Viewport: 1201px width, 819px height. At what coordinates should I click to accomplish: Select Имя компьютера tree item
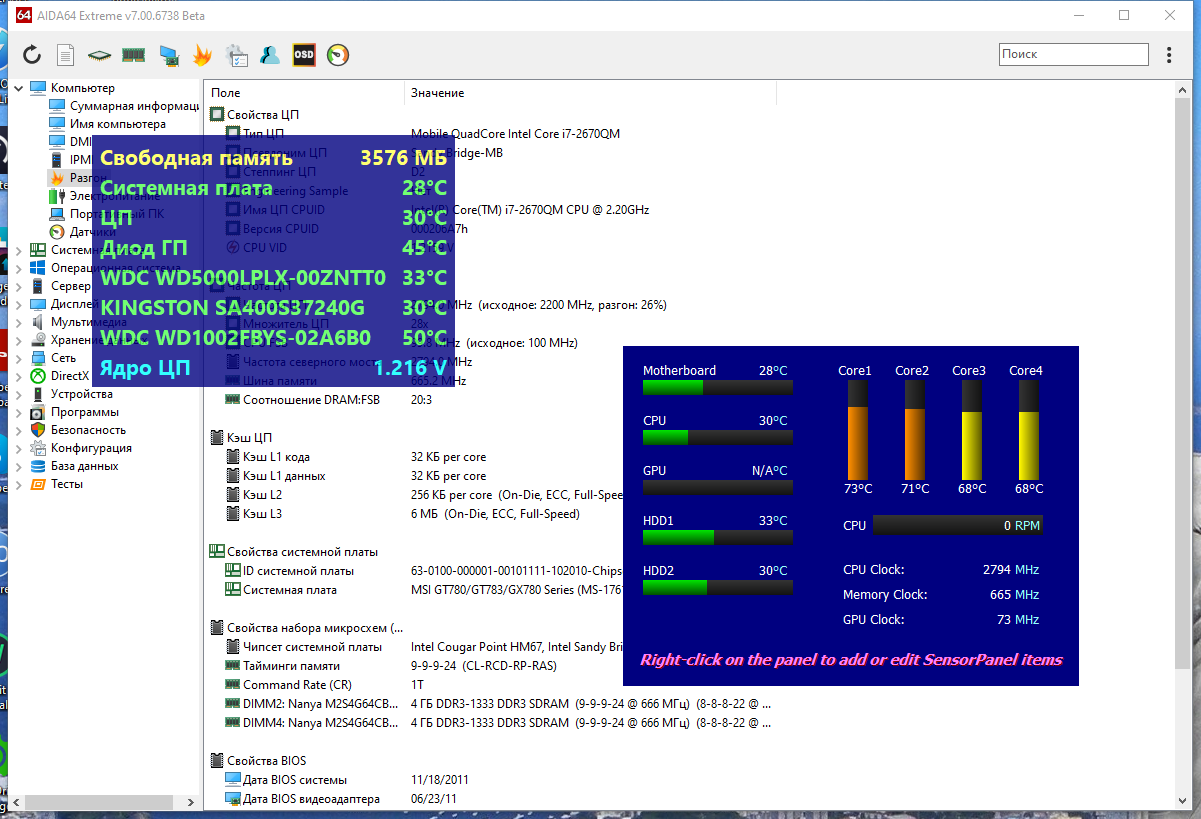click(x=118, y=124)
